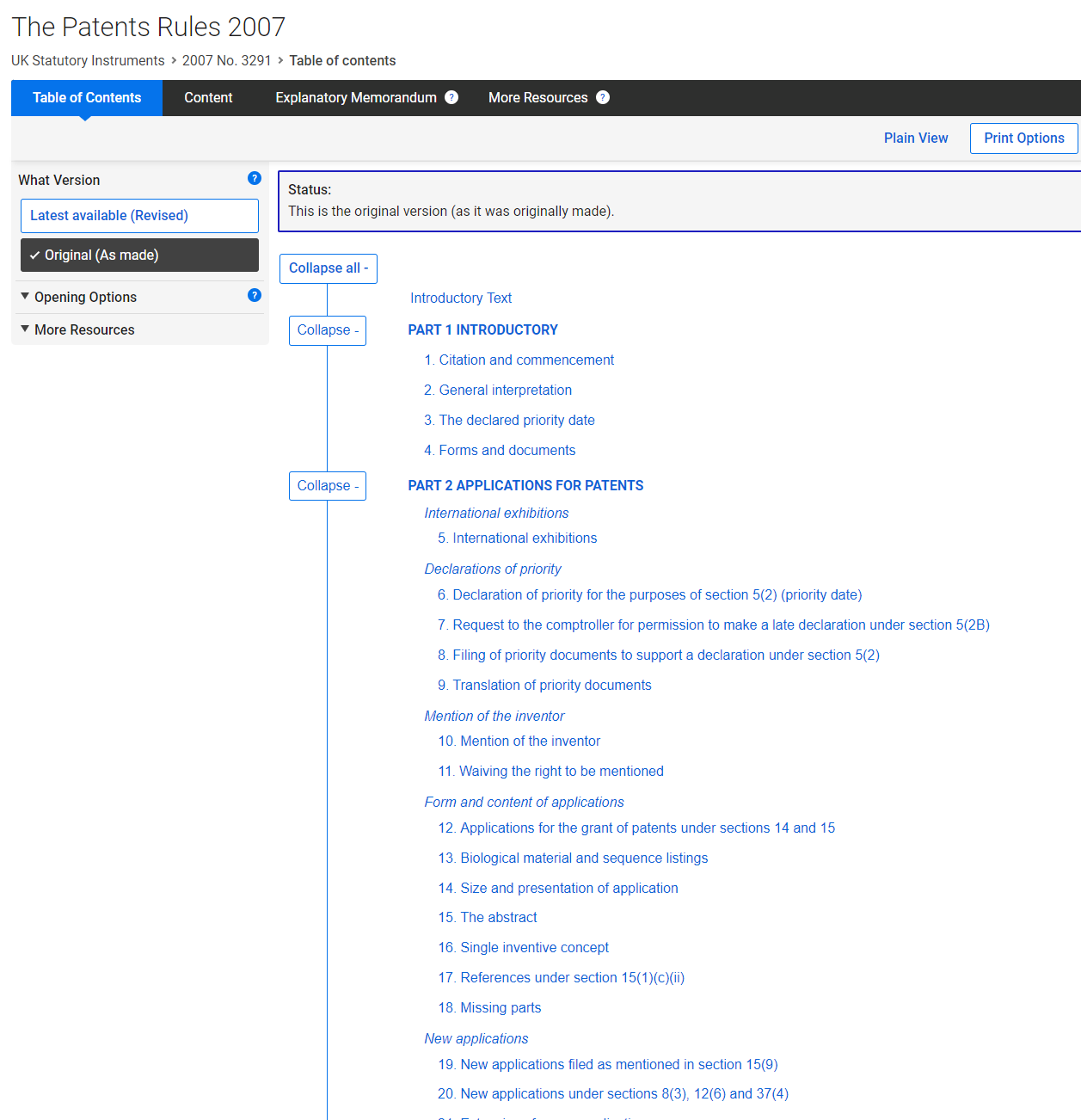1081x1120 pixels.
Task: Open the Explanatory Memorandum tab
Action: 355,98
